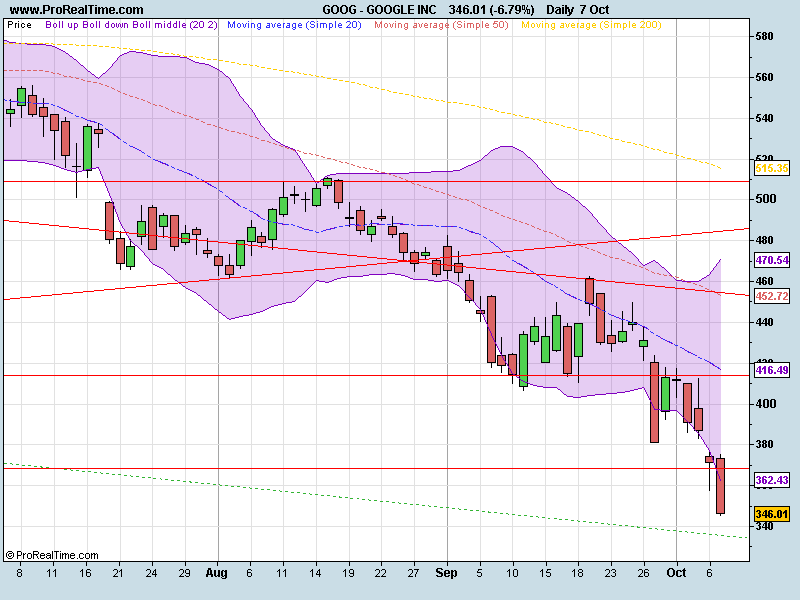Click the 362.43 lower band value tag
Viewport: 800px width, 600px height.
point(772,480)
